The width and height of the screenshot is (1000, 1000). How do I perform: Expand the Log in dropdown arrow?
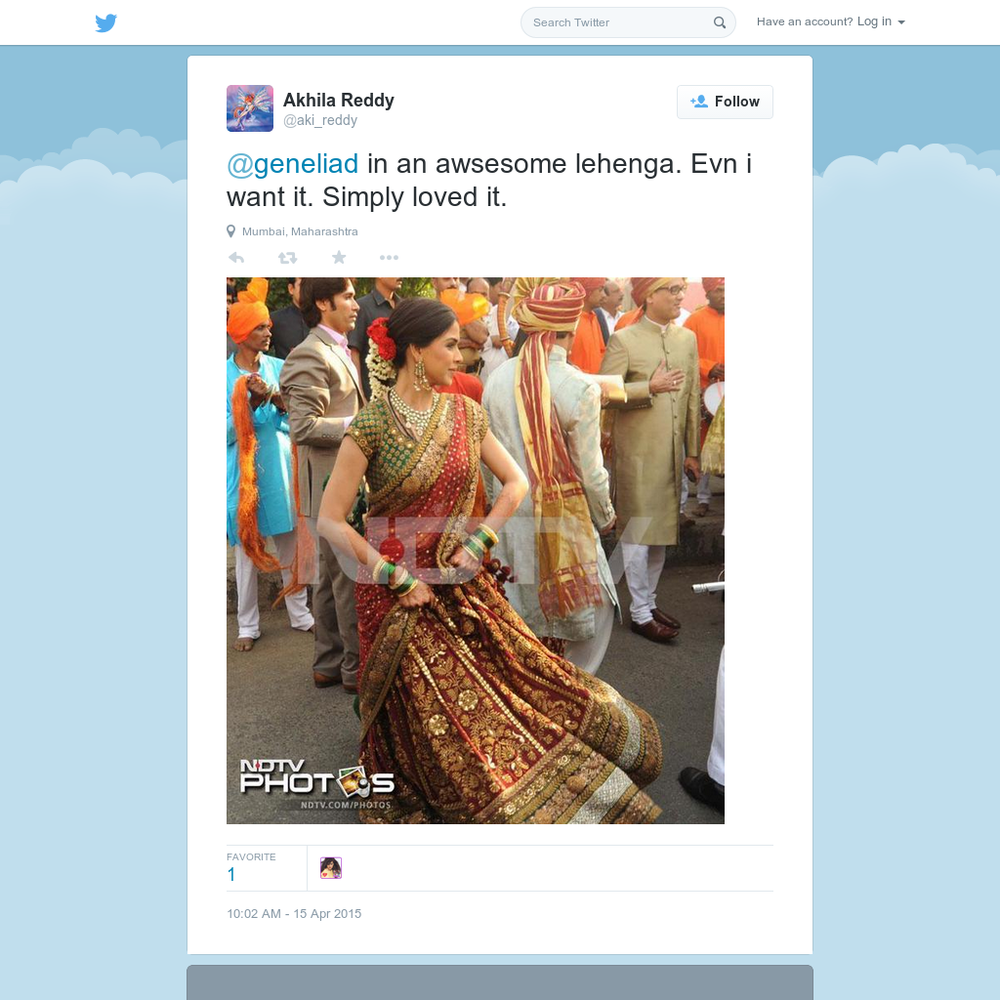click(x=901, y=22)
